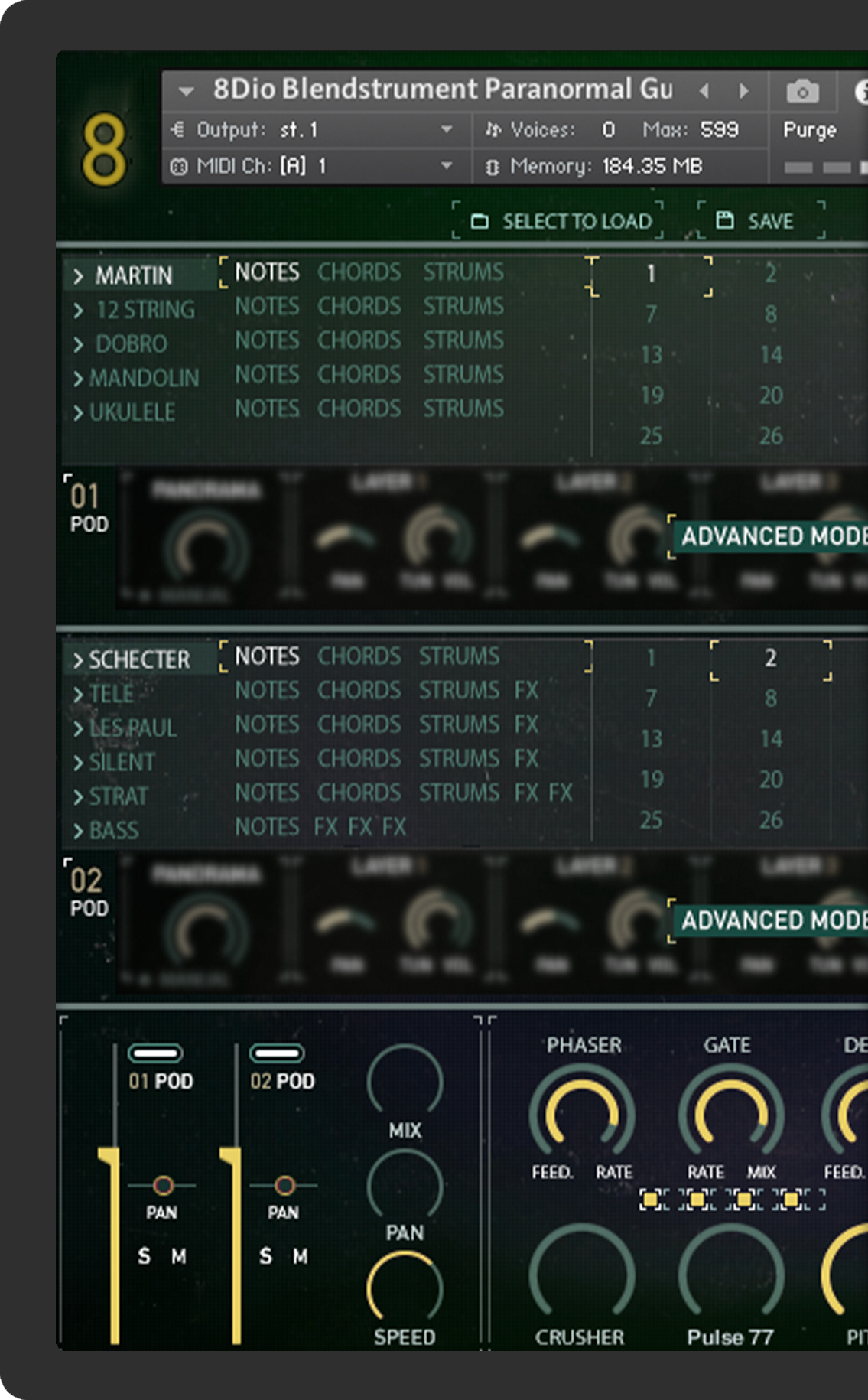Go to the next instrument preset arrow
The width and height of the screenshot is (868, 1400).
pyautogui.click(x=743, y=91)
